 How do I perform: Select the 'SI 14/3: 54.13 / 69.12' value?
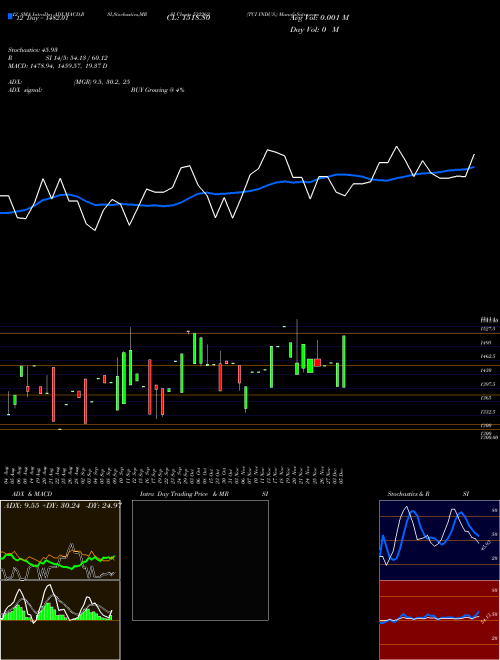[77, 58]
